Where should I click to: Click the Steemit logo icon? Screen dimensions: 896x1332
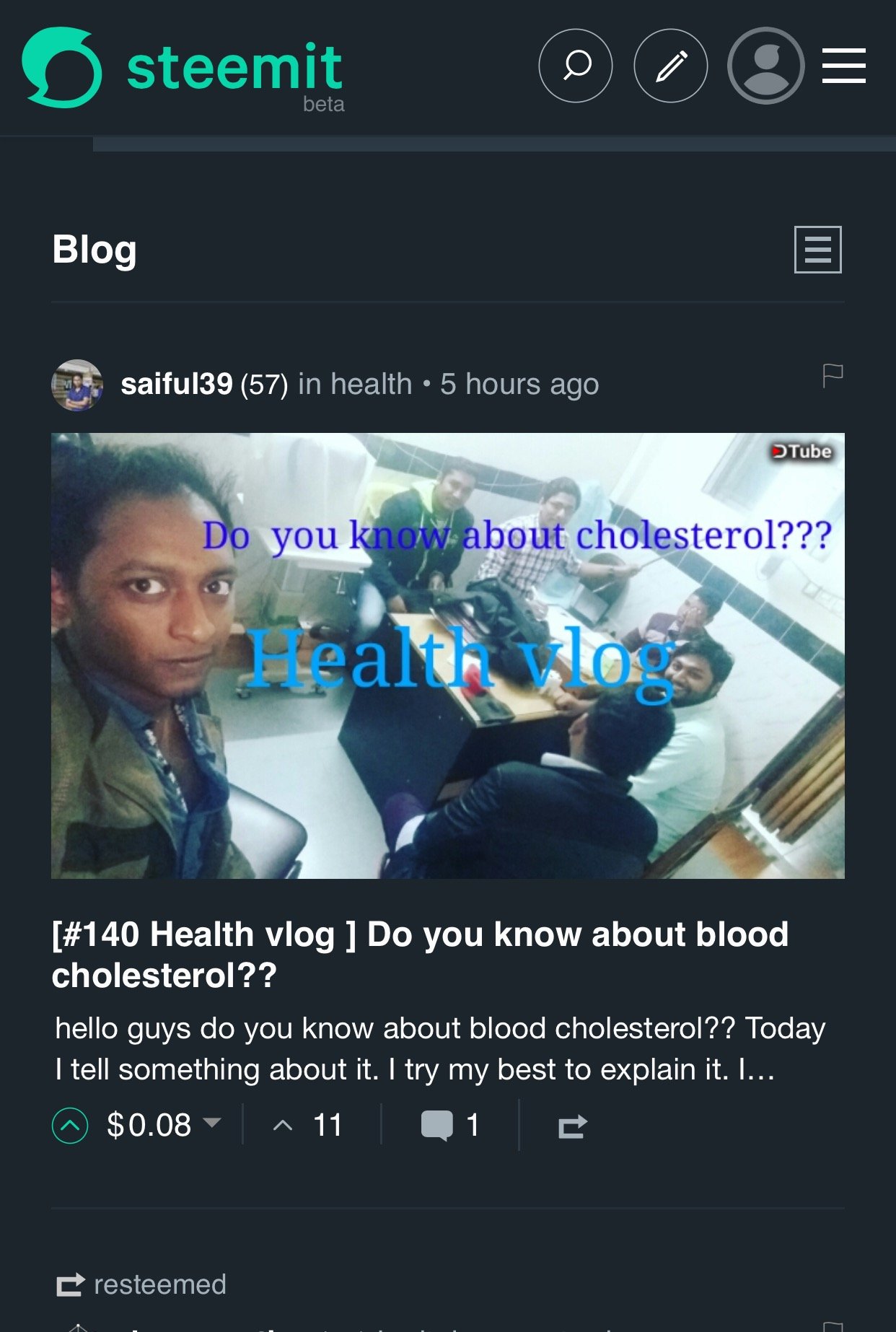pos(62,67)
